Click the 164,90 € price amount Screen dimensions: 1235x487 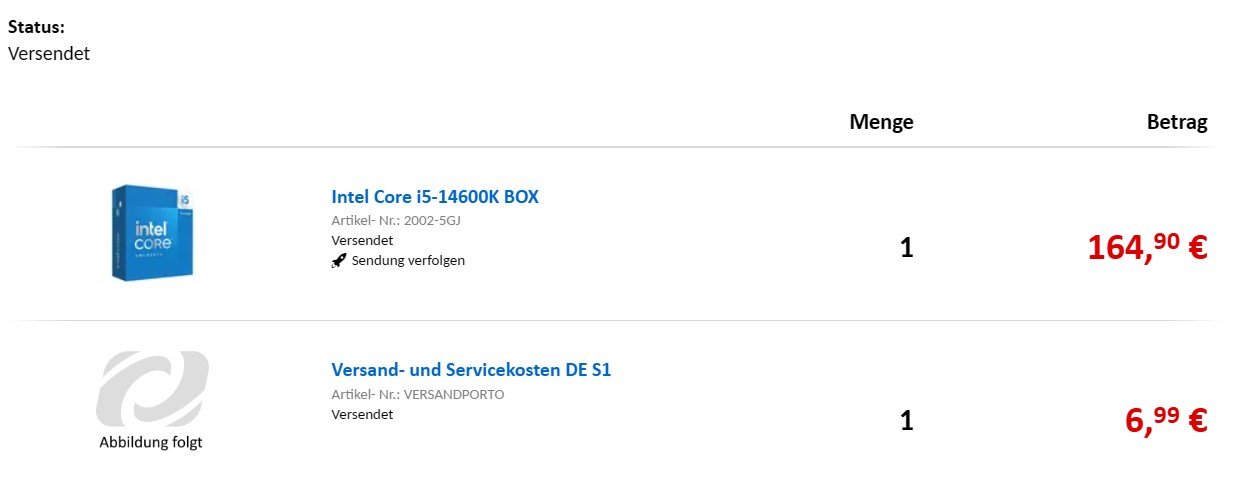(x=1148, y=246)
